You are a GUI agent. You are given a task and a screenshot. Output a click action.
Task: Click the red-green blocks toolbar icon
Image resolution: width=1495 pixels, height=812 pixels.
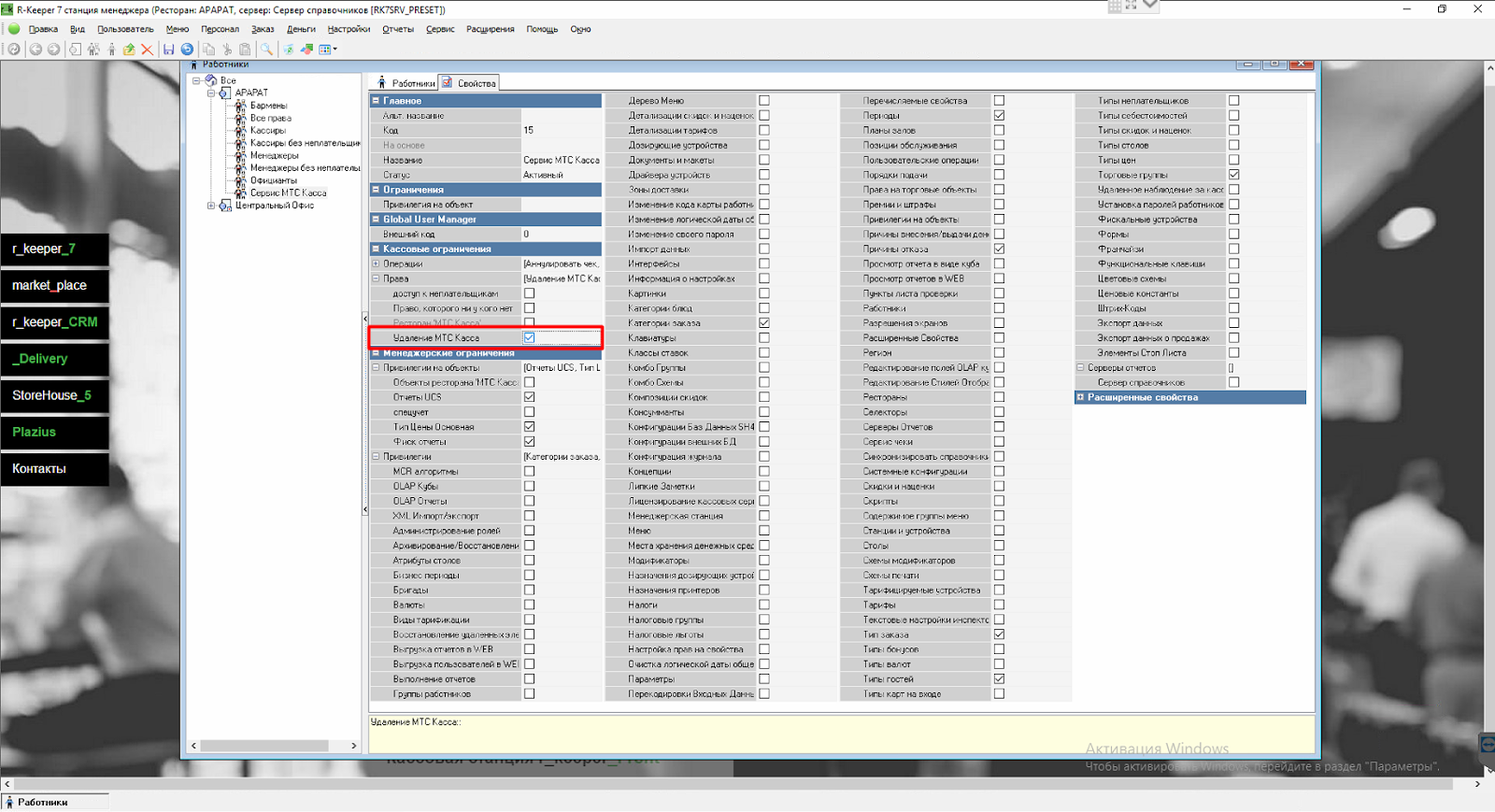point(306,50)
